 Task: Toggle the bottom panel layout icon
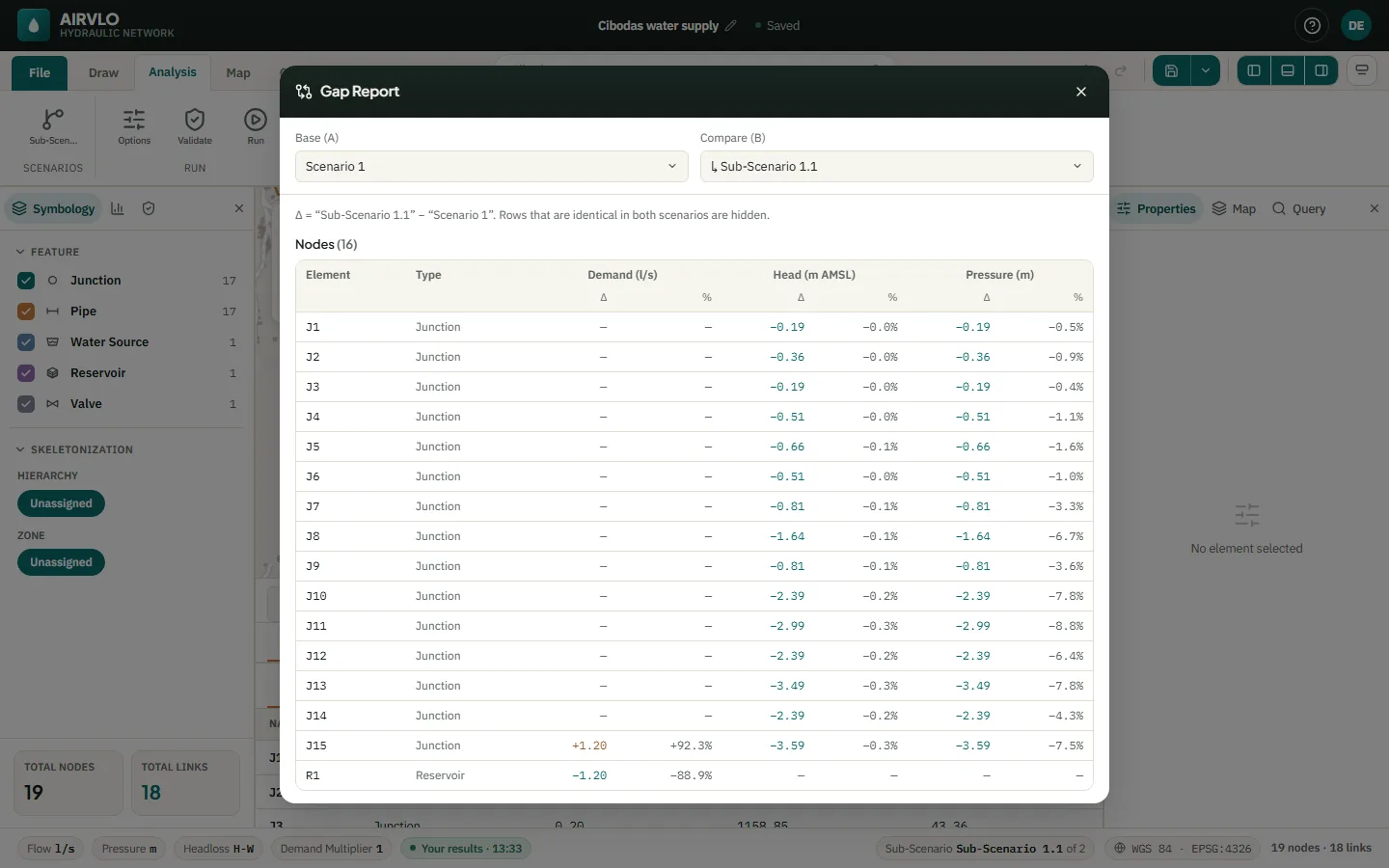point(1288,70)
